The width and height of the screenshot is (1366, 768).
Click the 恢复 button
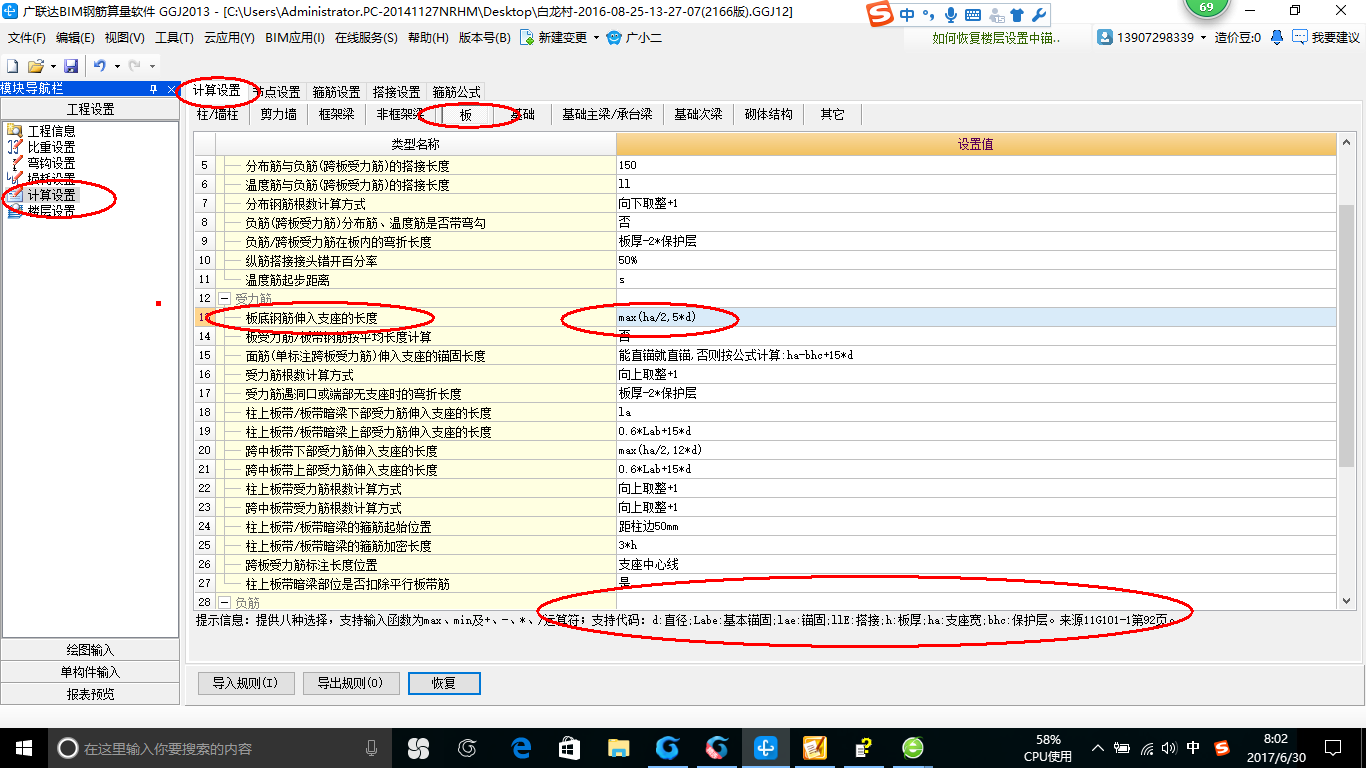(x=444, y=683)
